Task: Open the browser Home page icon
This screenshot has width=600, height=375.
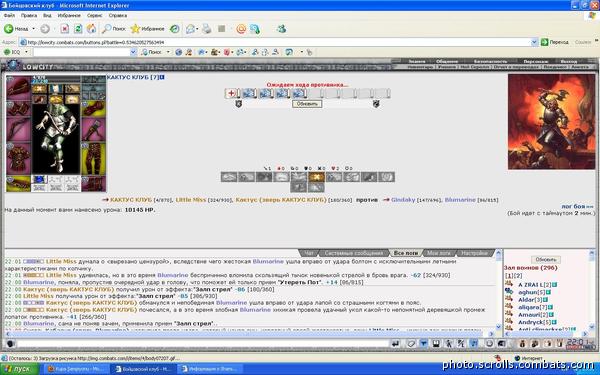Action: pos(91,29)
